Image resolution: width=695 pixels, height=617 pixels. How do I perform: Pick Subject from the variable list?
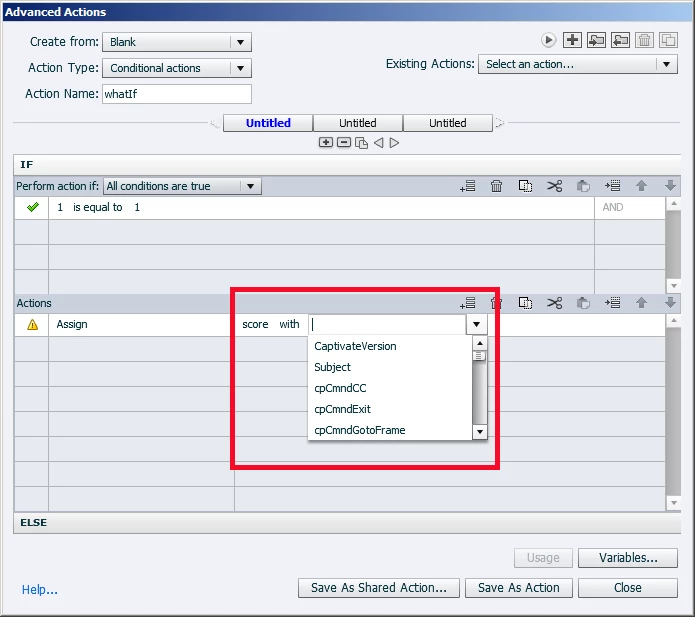(332, 367)
